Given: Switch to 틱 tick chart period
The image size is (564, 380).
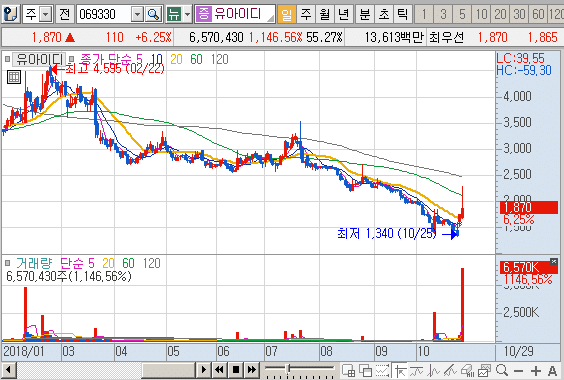Looking at the screenshot, I should tap(403, 14).
